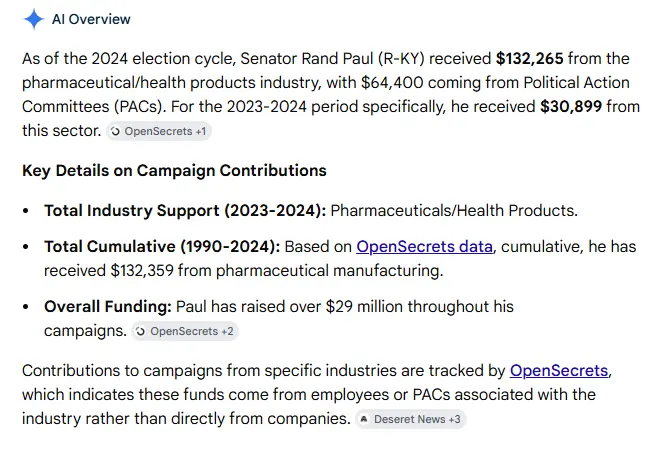
Task: Open the OpenSecrets +2 source chip
Action: pos(185,331)
